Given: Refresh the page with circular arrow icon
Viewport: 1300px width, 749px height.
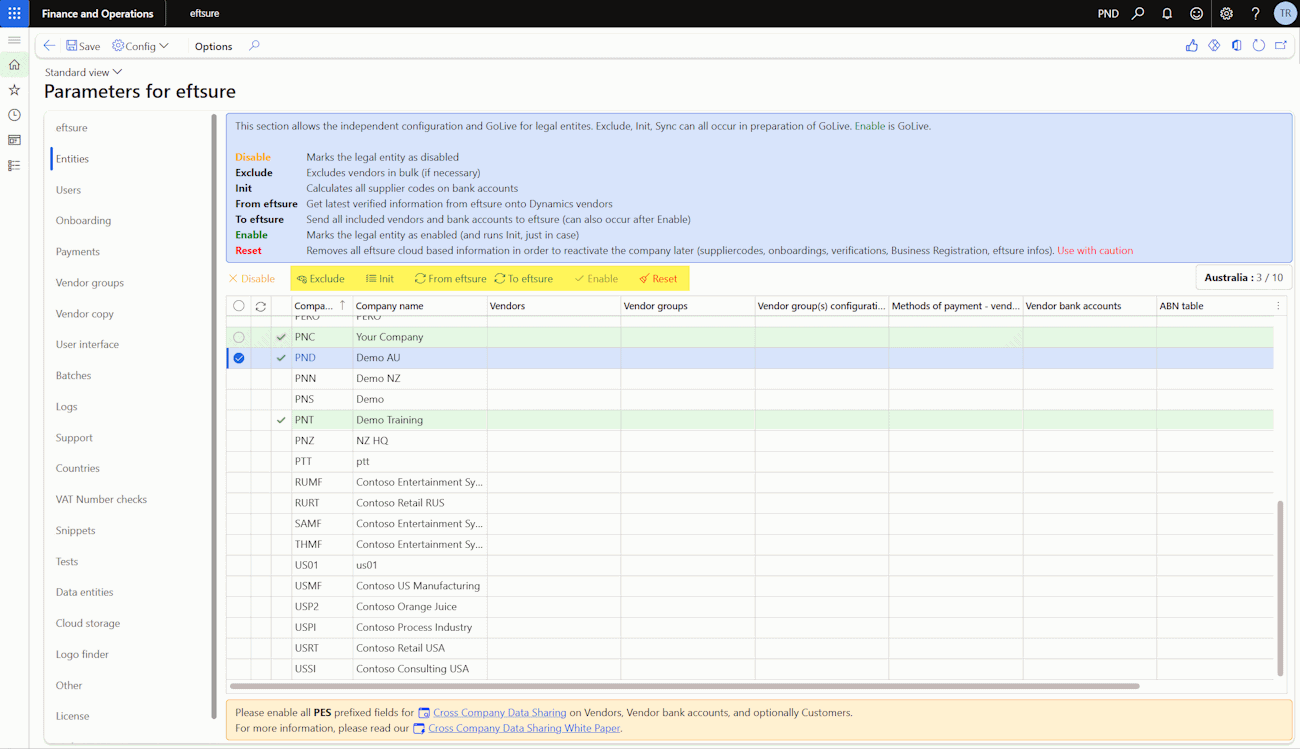Looking at the screenshot, I should pyautogui.click(x=1259, y=46).
